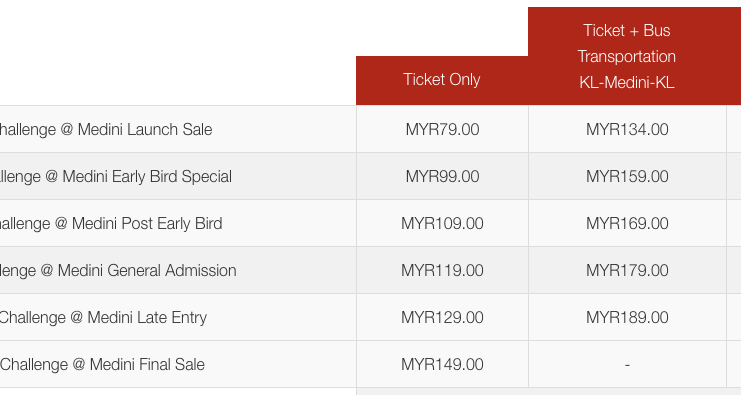Select the MYR189.00 Late Entry bus price

627,318
